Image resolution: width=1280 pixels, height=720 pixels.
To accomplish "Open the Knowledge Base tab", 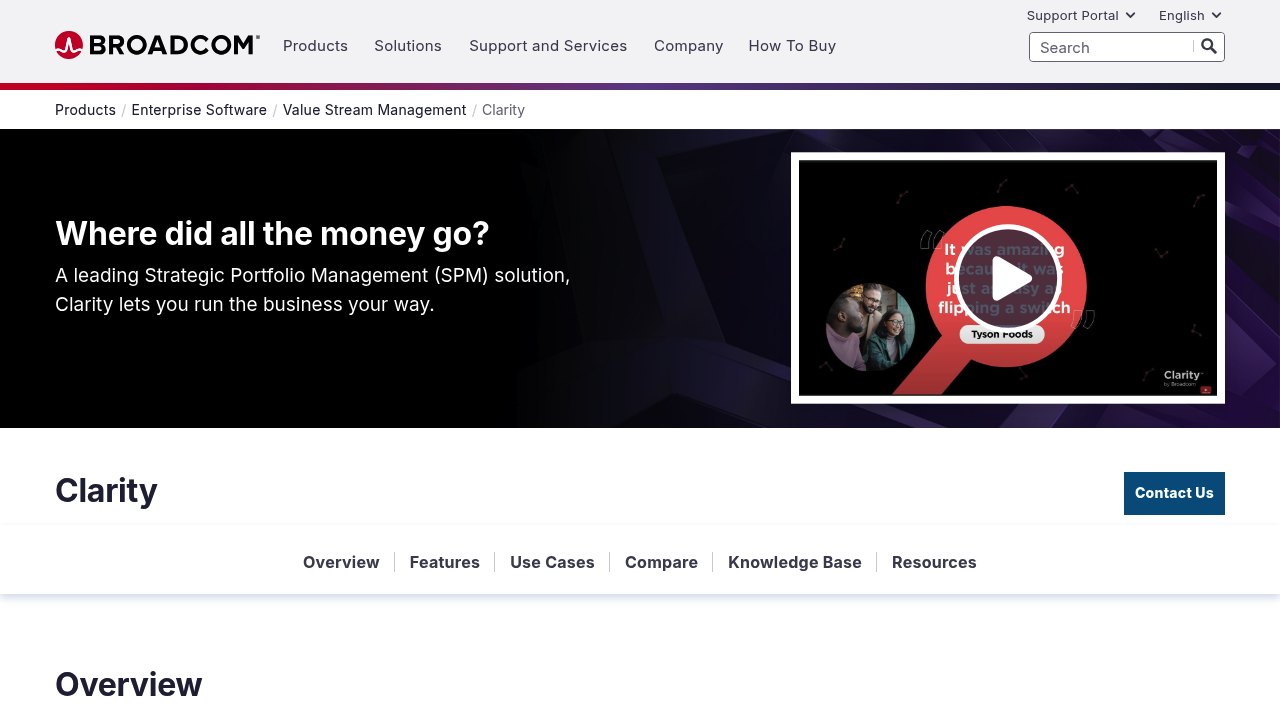I will (x=795, y=562).
